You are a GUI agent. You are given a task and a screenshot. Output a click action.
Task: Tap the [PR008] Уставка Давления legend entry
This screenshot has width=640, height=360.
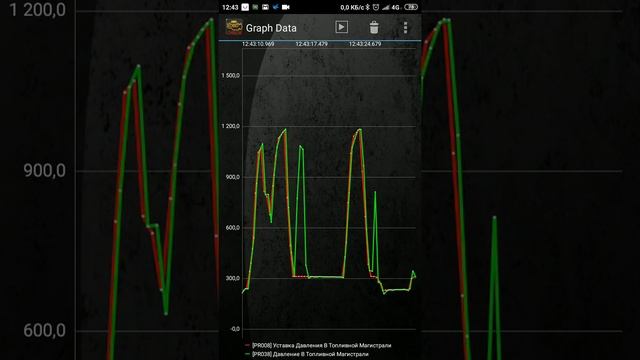pyautogui.click(x=321, y=345)
